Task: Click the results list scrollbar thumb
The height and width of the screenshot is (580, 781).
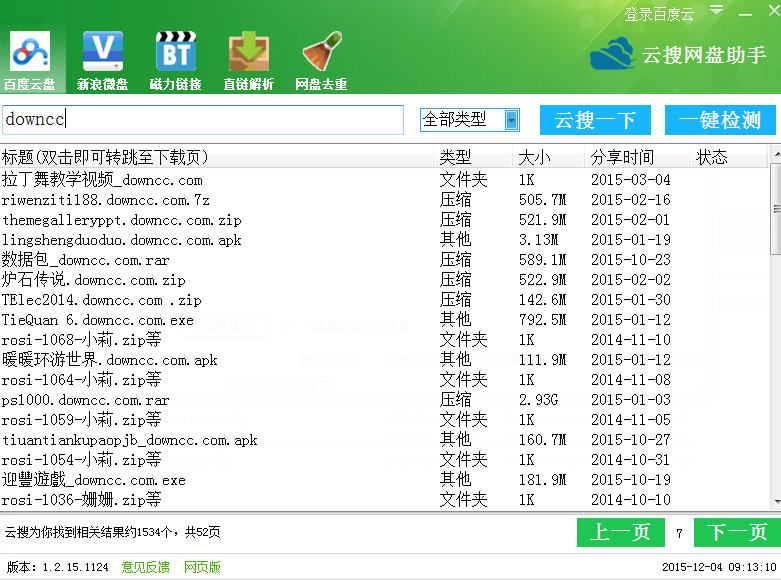Action: pyautogui.click(x=776, y=209)
